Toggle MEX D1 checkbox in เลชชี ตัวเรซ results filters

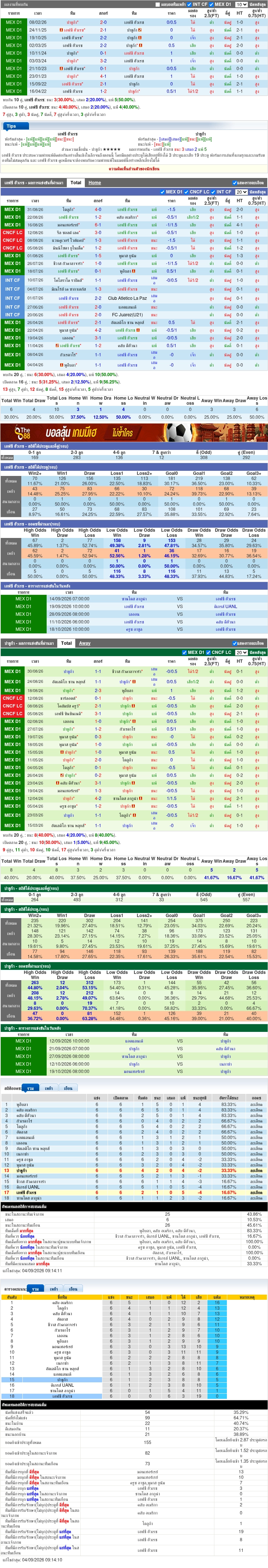point(163,192)
